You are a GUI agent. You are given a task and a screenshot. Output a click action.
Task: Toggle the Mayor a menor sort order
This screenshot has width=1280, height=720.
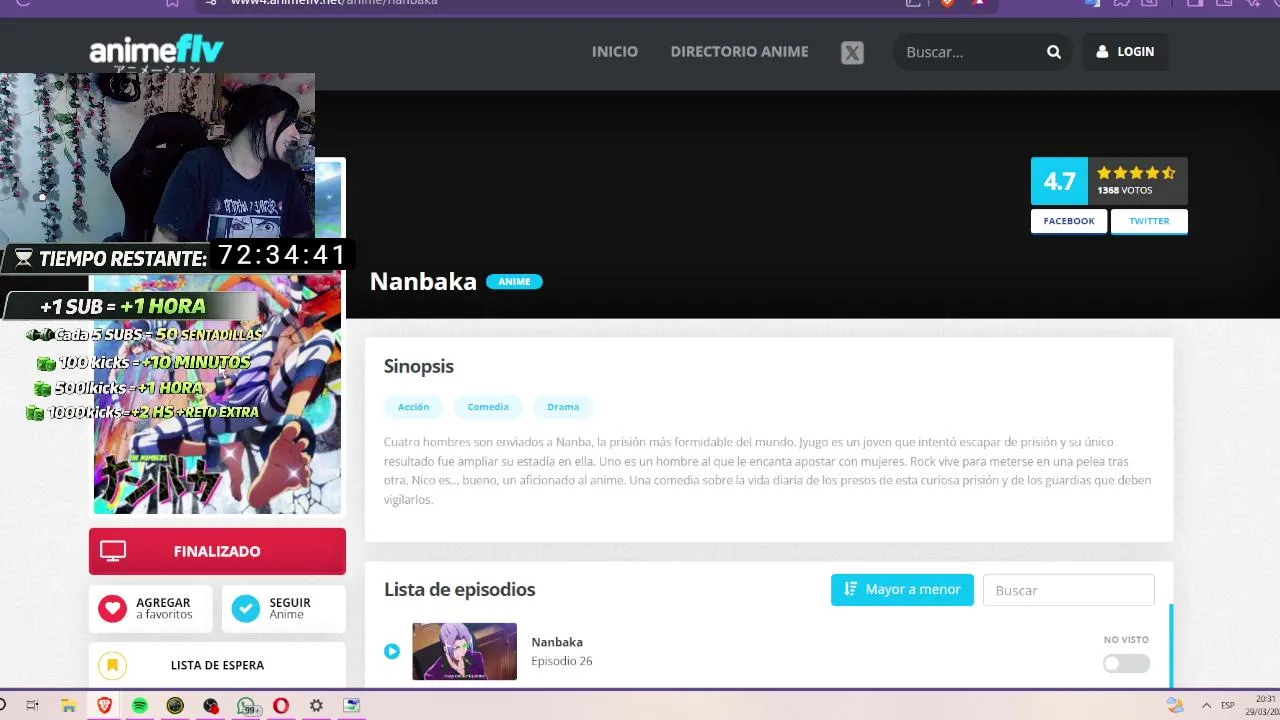tap(902, 589)
